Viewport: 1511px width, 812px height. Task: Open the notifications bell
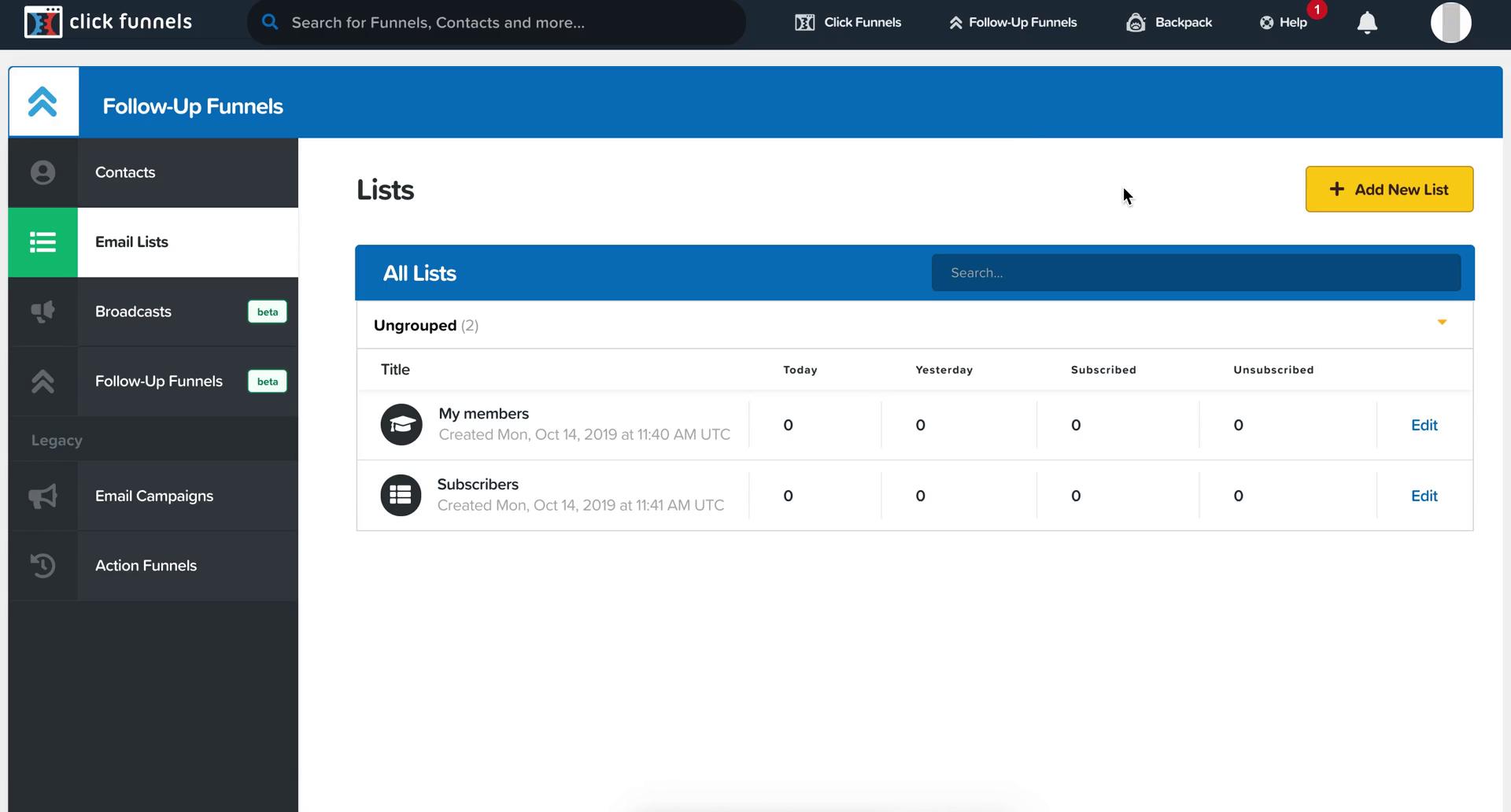coord(1367,23)
